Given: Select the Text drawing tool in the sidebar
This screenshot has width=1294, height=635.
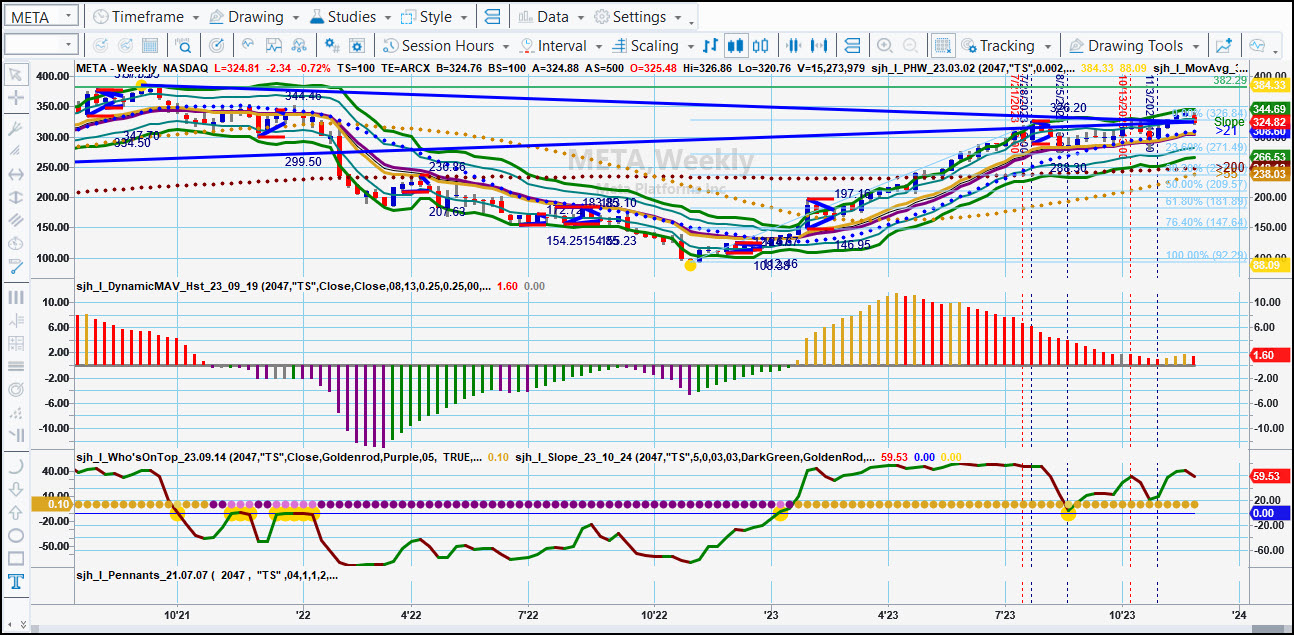Looking at the screenshot, I should point(15,582).
